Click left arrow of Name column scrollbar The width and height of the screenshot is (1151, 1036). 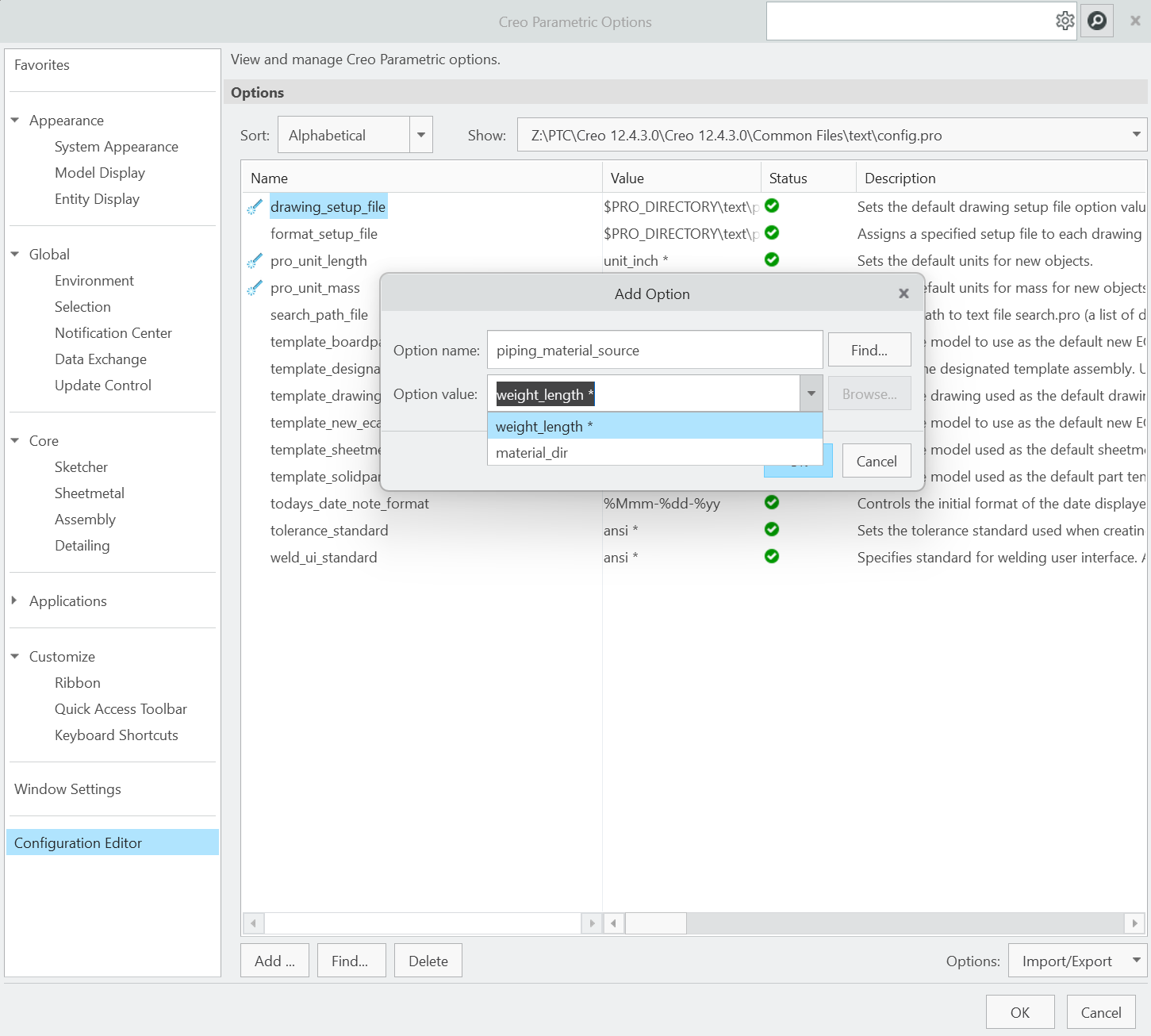(254, 923)
